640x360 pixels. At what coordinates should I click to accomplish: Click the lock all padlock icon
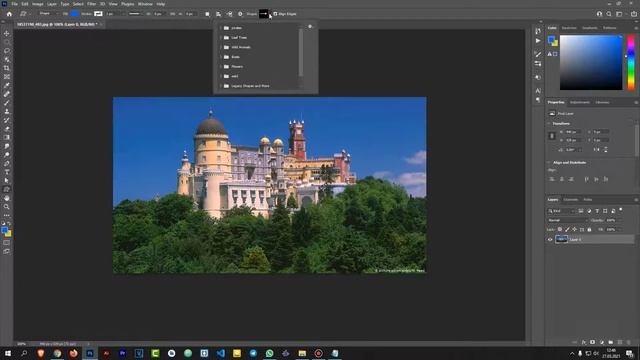pyautogui.click(x=589, y=229)
